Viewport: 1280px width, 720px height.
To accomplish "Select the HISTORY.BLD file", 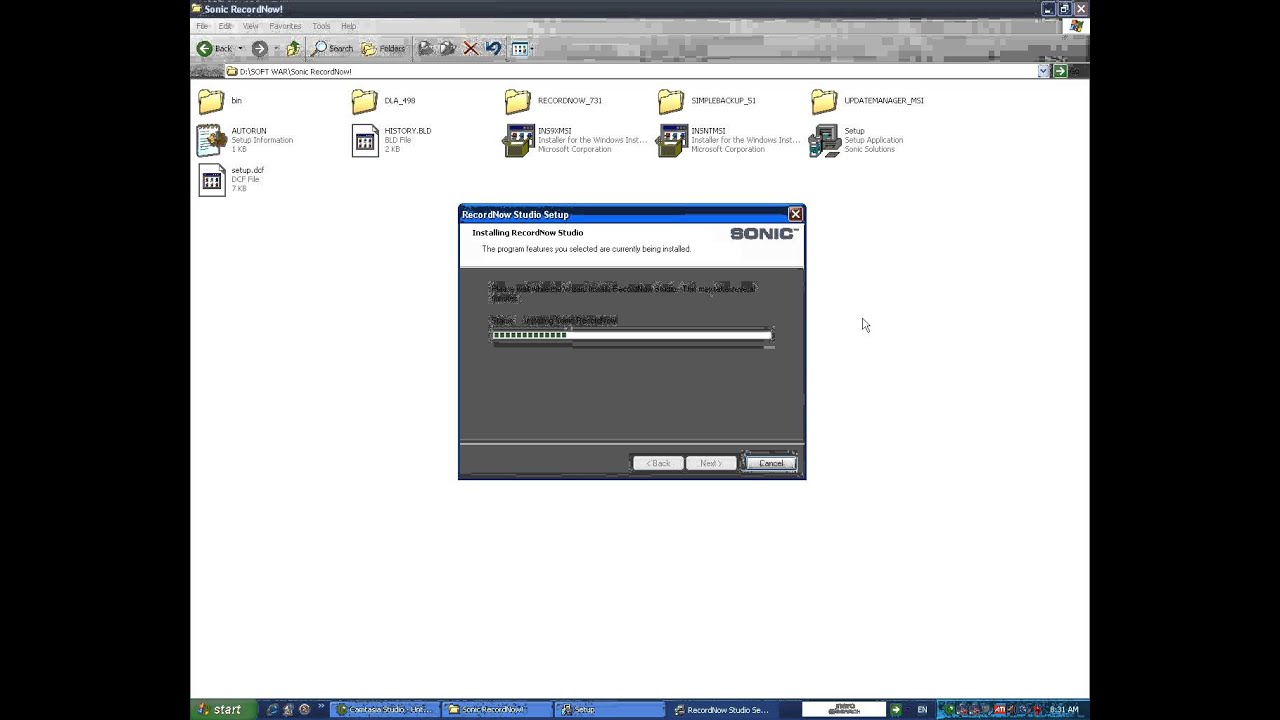I will coord(392,140).
